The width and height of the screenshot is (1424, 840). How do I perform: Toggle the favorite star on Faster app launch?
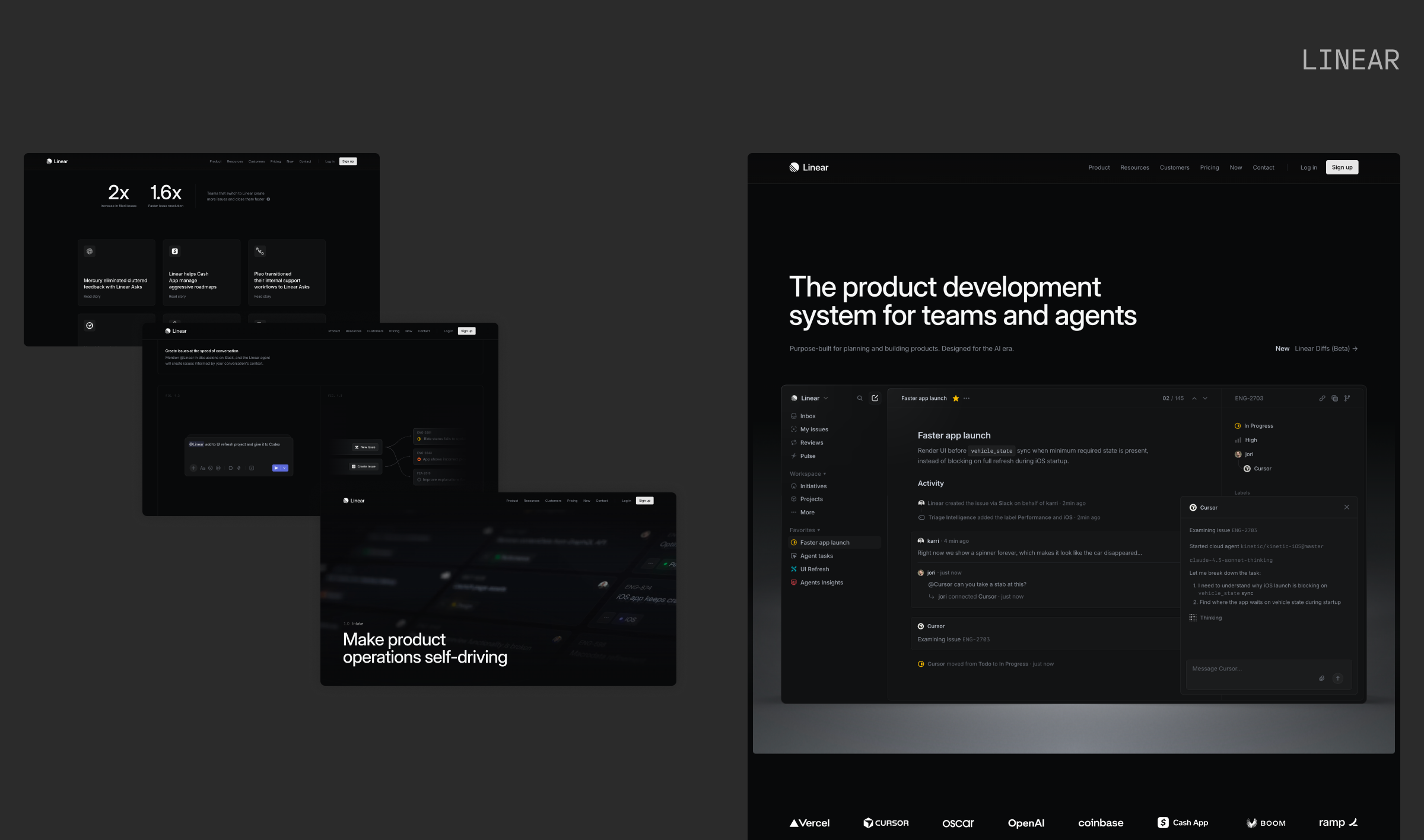click(x=955, y=398)
